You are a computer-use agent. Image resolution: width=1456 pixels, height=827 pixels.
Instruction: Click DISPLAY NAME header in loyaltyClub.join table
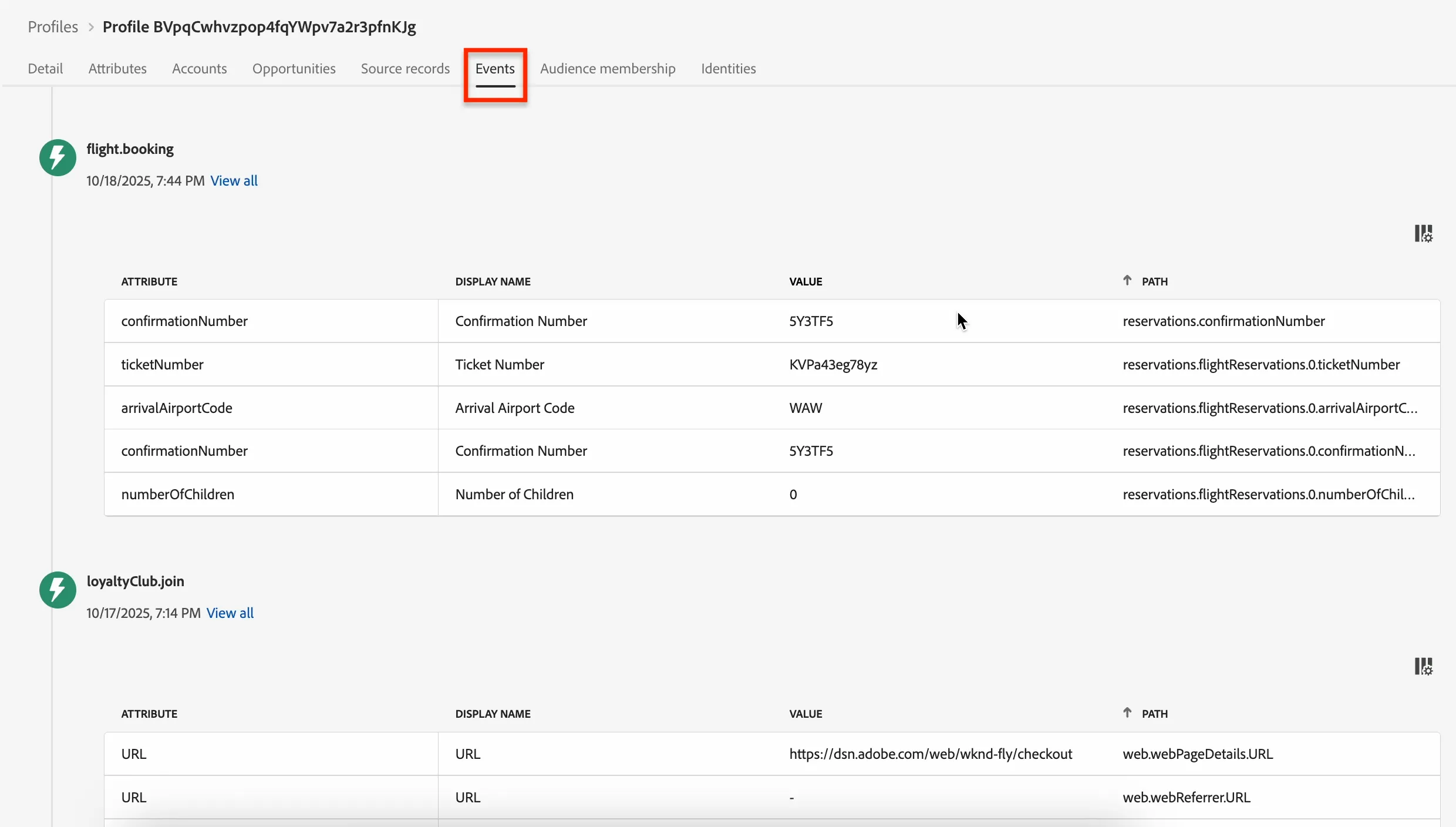coord(493,714)
